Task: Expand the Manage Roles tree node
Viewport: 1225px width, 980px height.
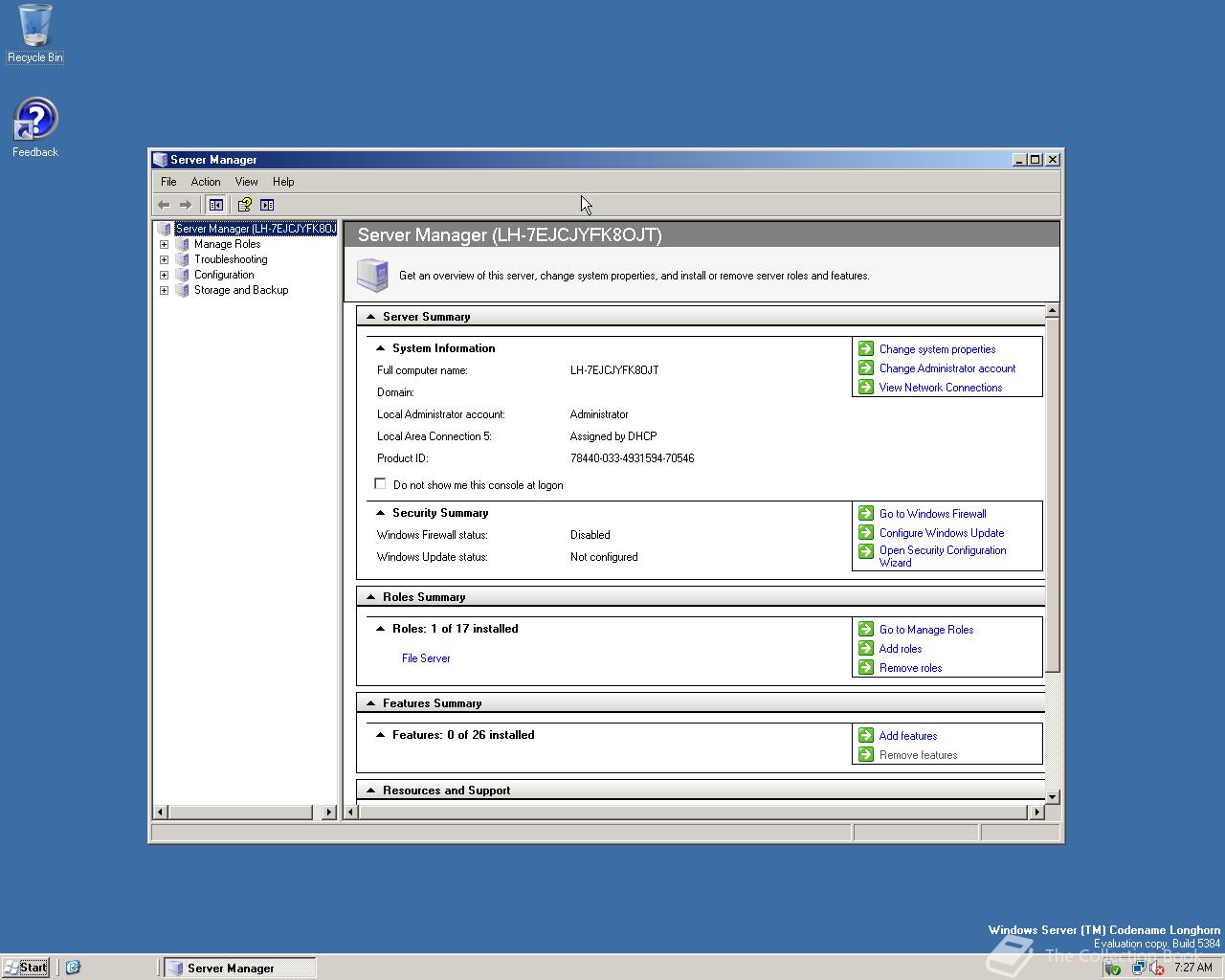Action: click(x=164, y=244)
